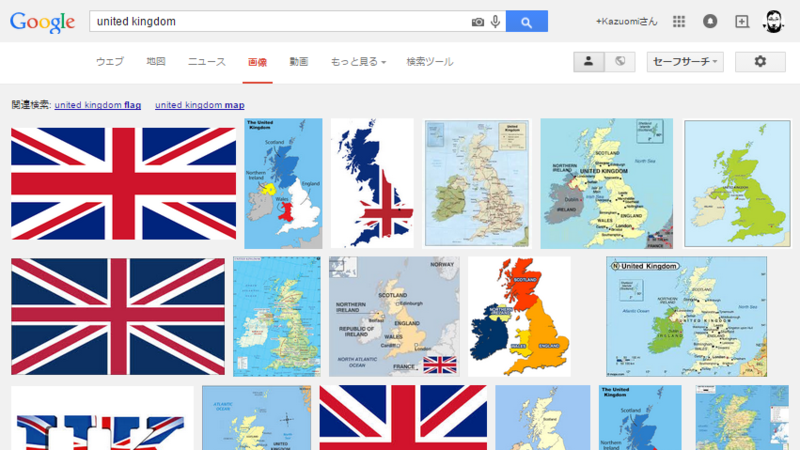This screenshot has width=800, height=450.
Task: Open gray map with NORWAY label
Action: [x=394, y=316]
